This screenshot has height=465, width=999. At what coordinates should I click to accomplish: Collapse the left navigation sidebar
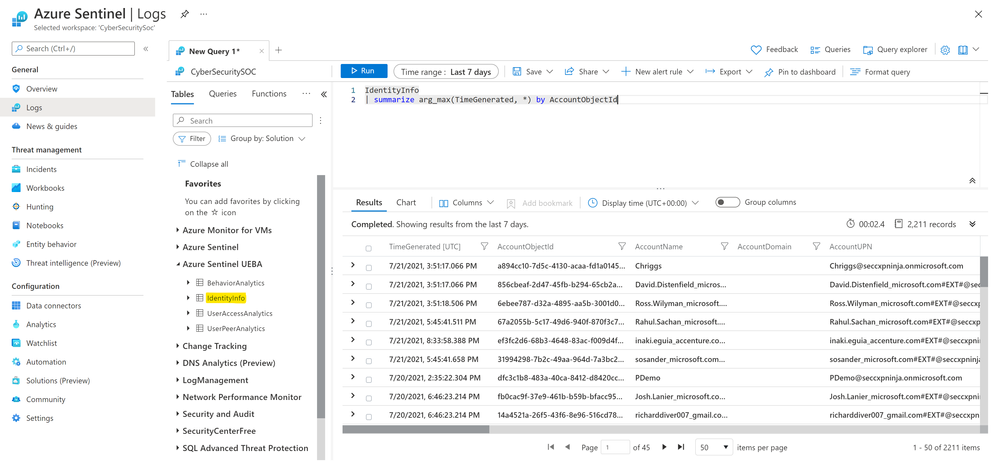pos(145,48)
